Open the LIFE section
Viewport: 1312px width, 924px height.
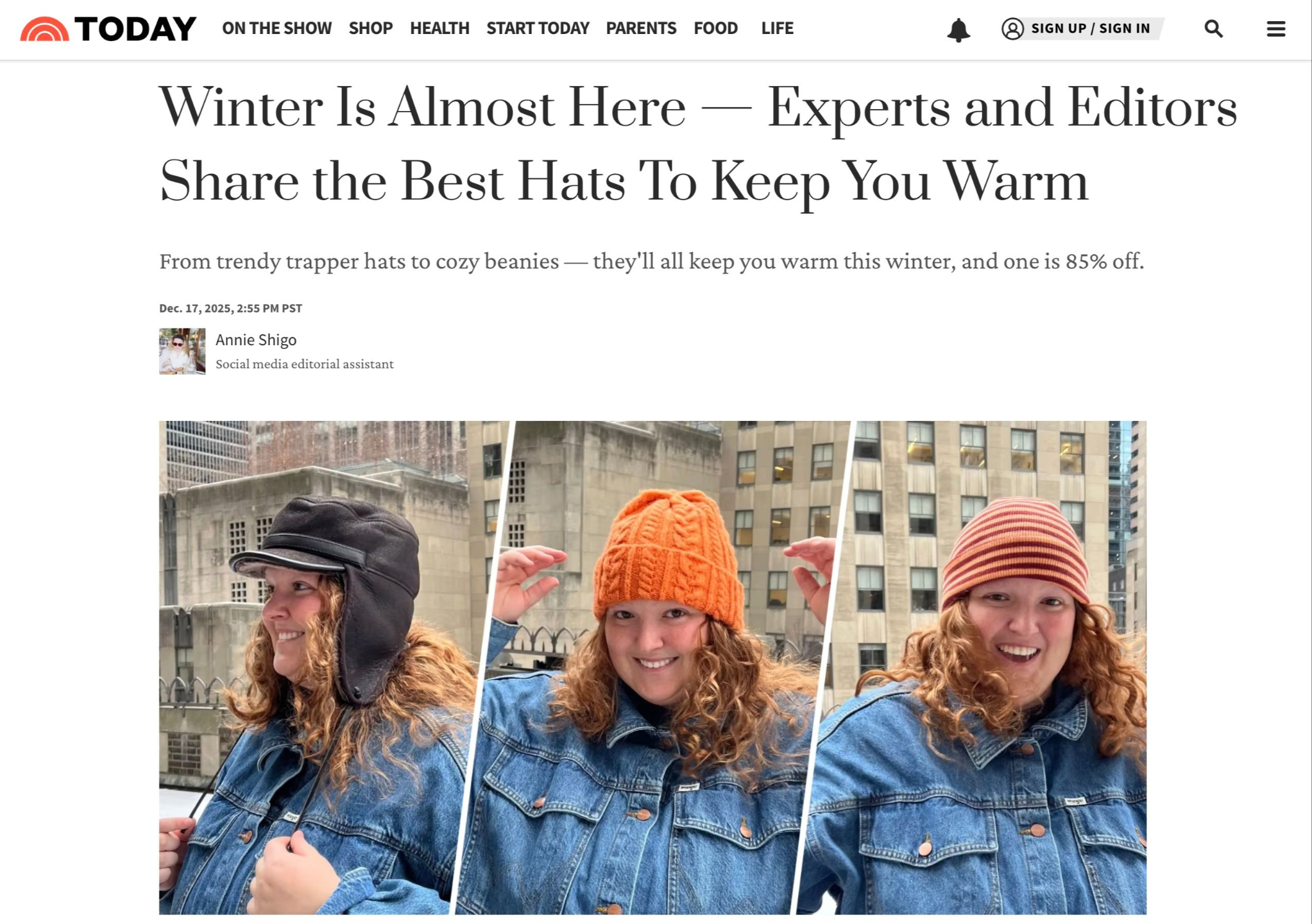tap(777, 28)
